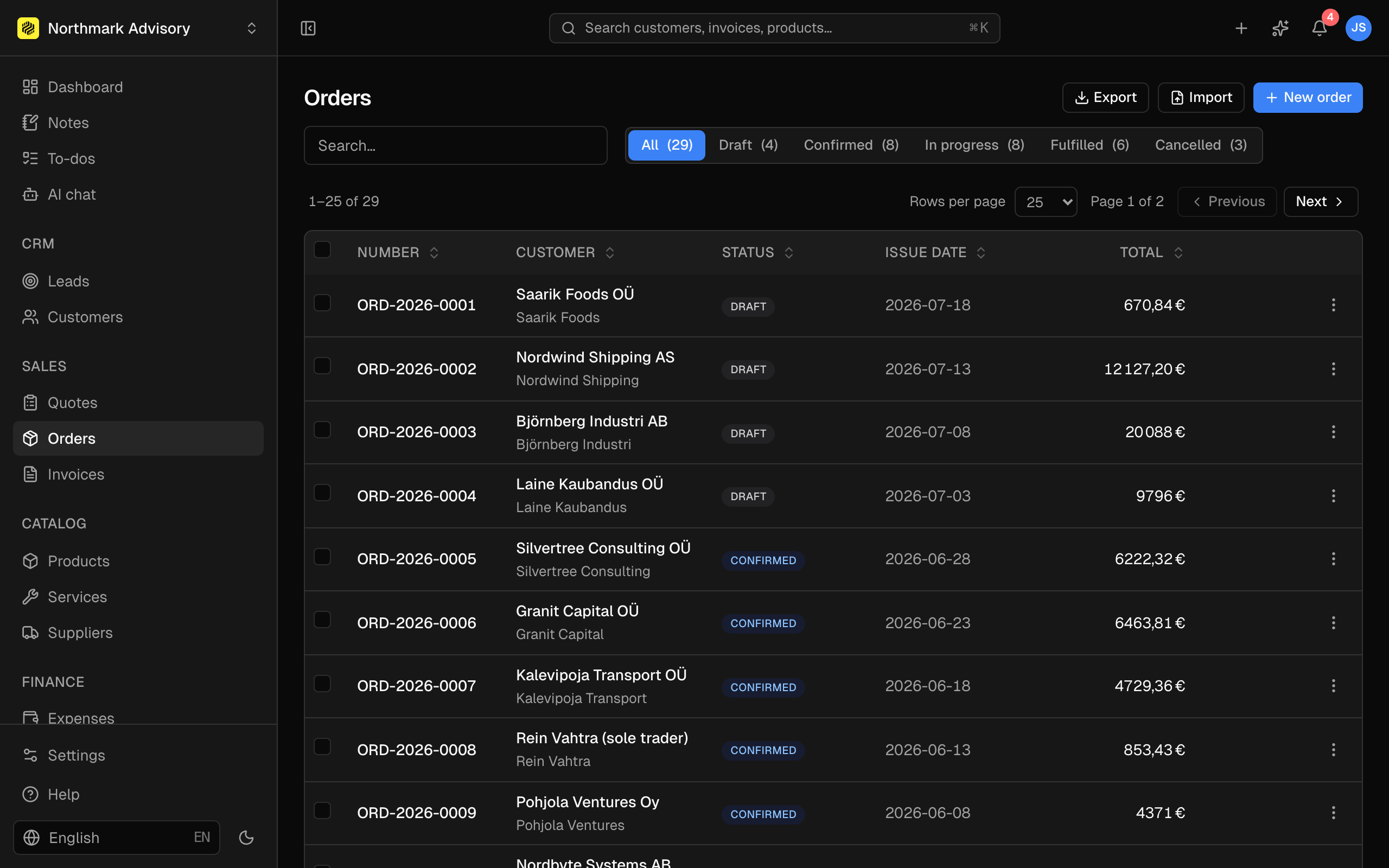This screenshot has height=868, width=1389.
Task: Open Products in the Catalog section
Action: point(138,561)
